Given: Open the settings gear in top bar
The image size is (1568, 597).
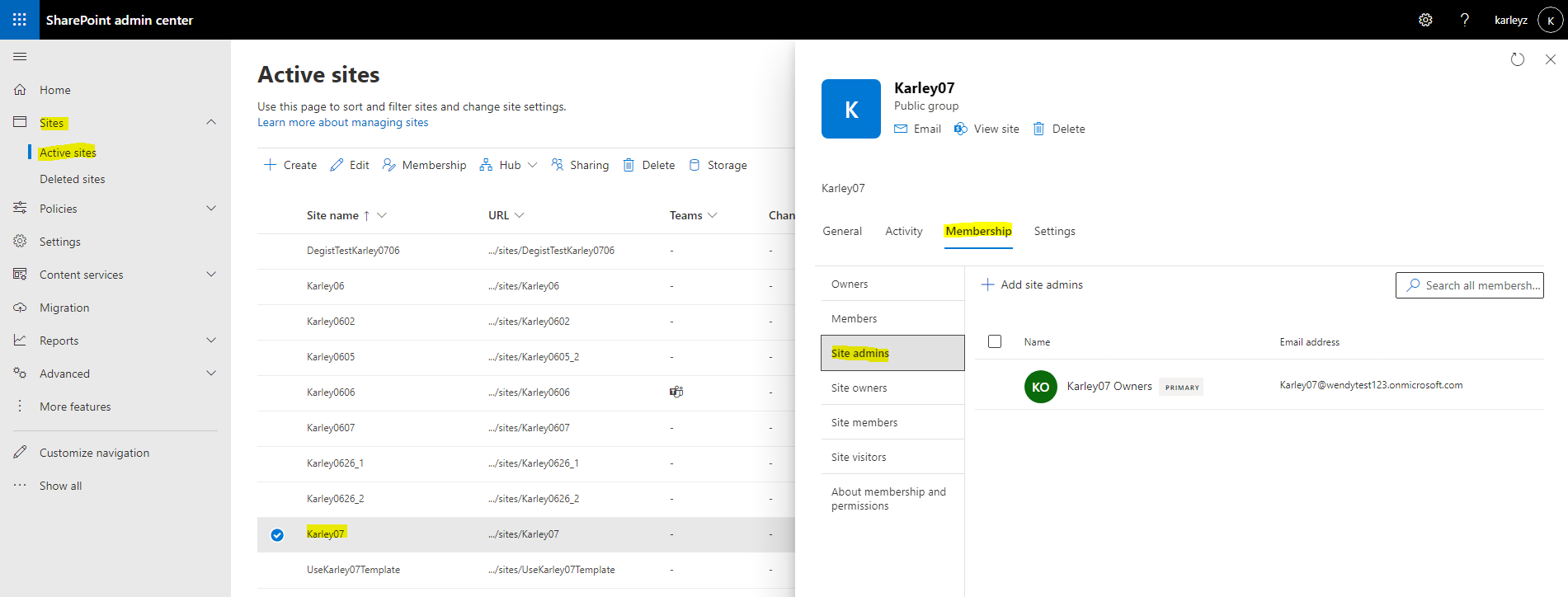Looking at the screenshot, I should pyautogui.click(x=1425, y=20).
